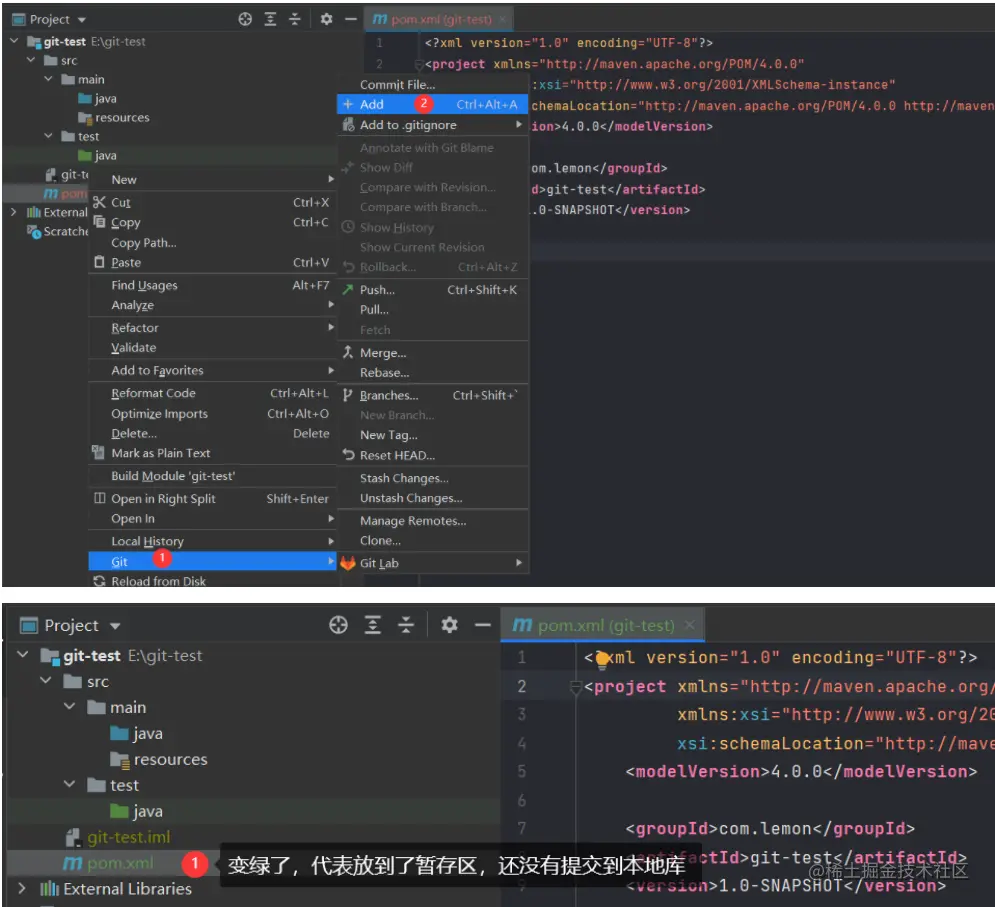This screenshot has width=995, height=907.
Task: Open settings gear in top Project toolbar
Action: (x=326, y=19)
